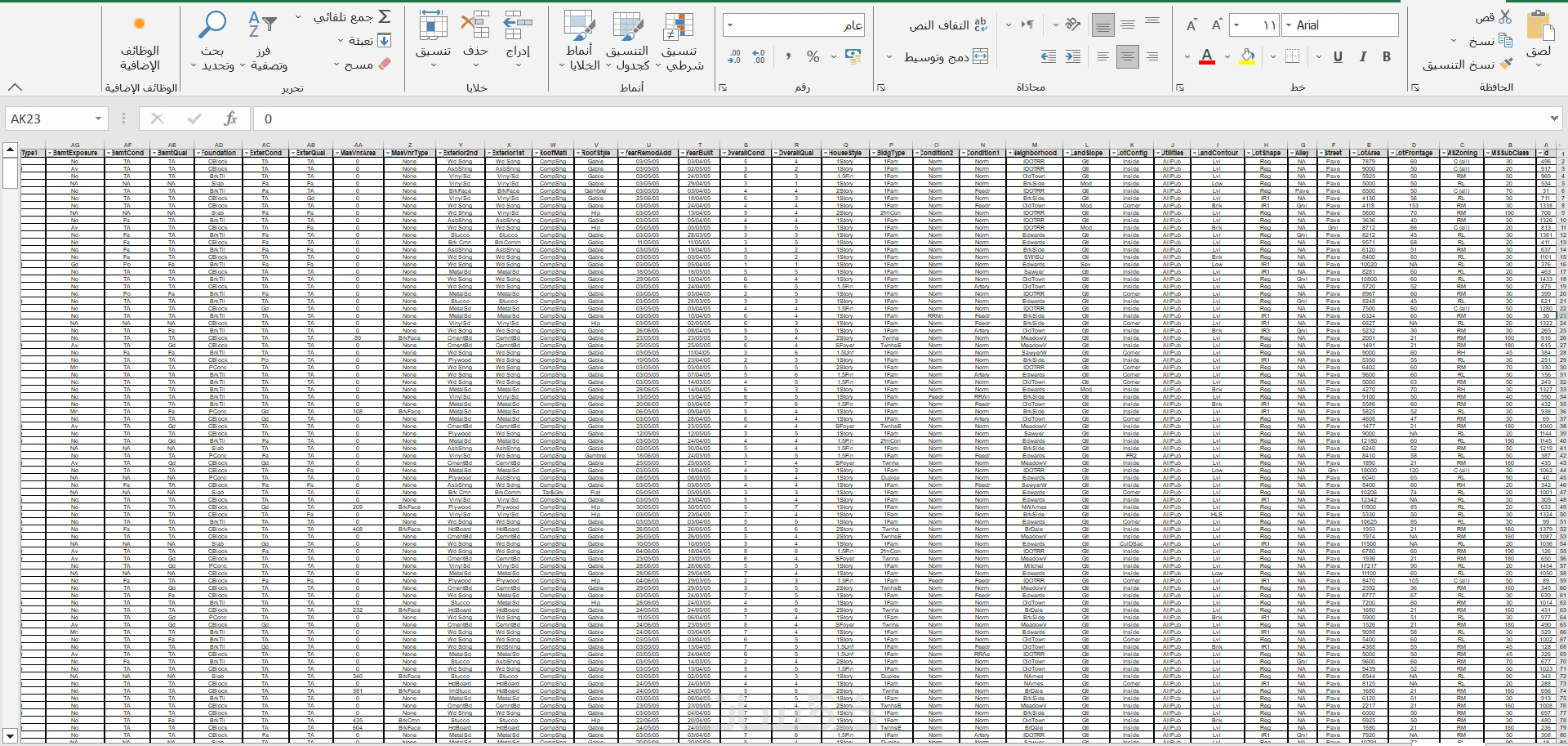
Task: Select the column U header
Action: (x=648, y=145)
